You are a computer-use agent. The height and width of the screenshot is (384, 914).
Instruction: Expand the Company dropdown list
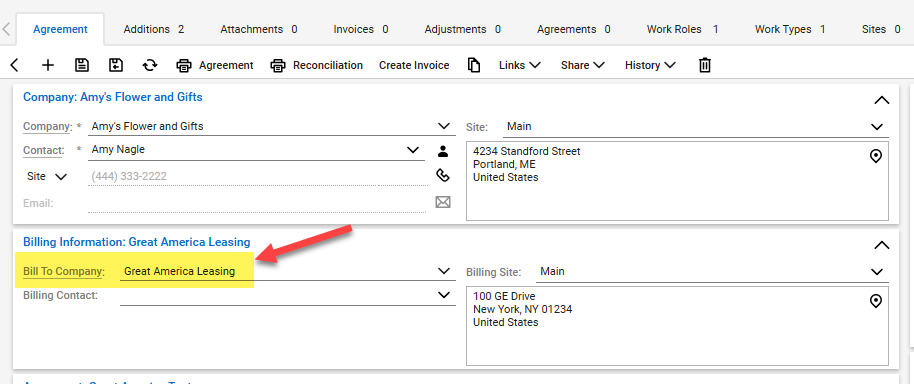click(444, 126)
